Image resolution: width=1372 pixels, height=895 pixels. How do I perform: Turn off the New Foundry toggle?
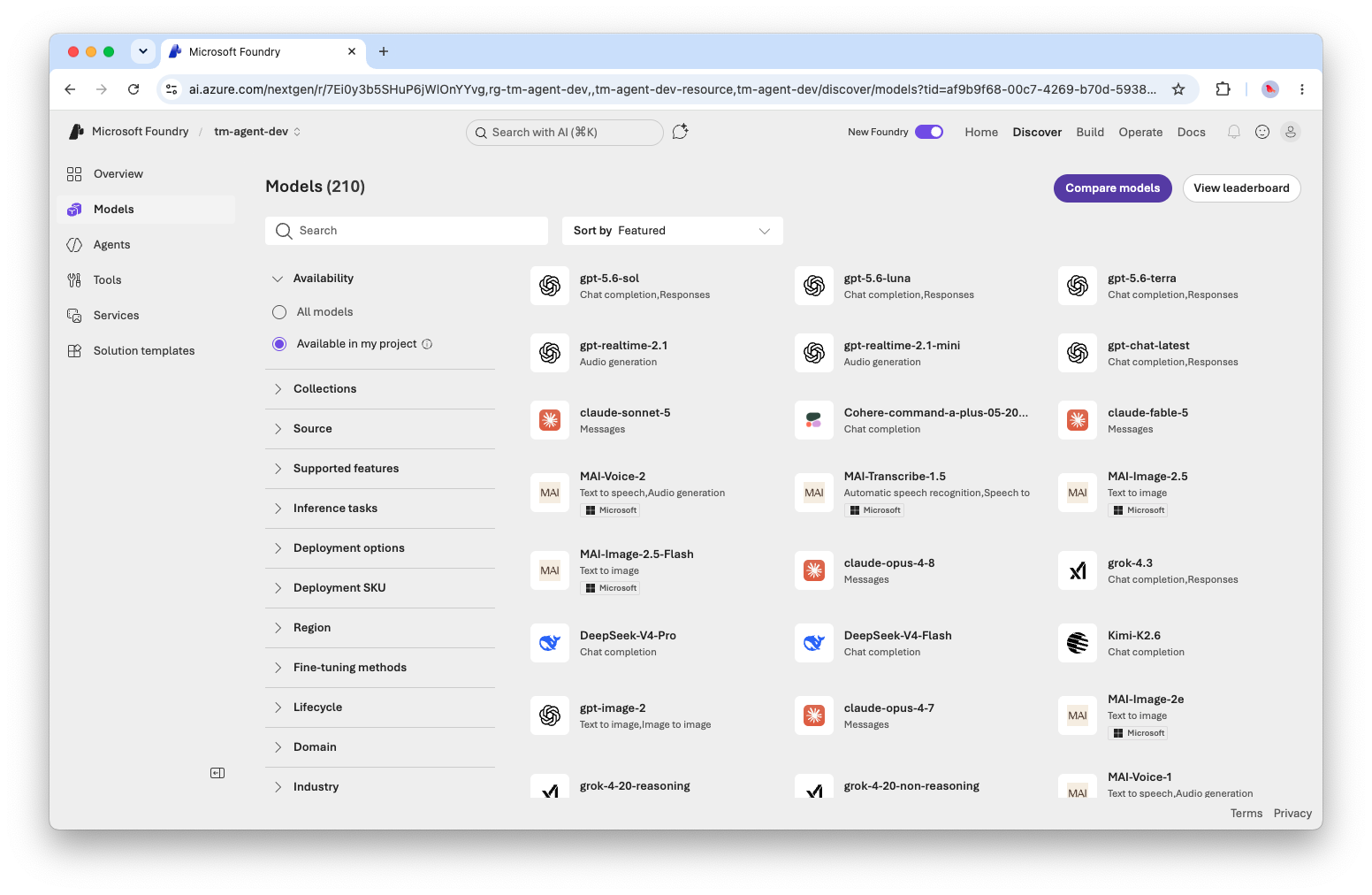[x=929, y=132]
